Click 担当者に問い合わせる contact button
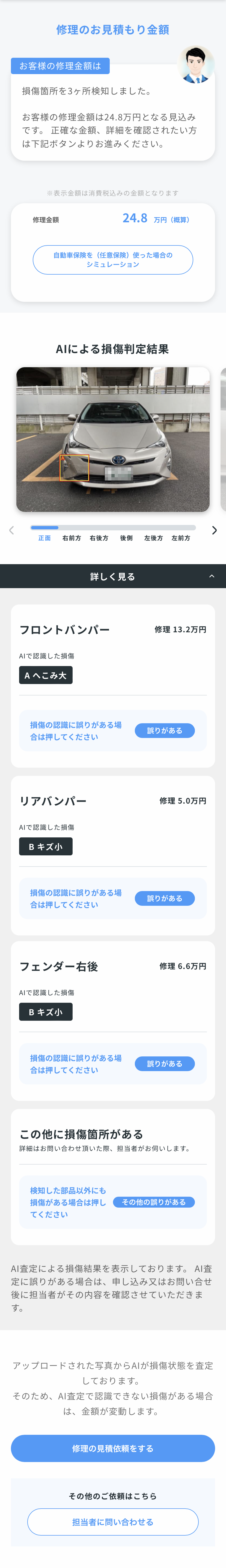The width and height of the screenshot is (226, 1568). (113, 1522)
